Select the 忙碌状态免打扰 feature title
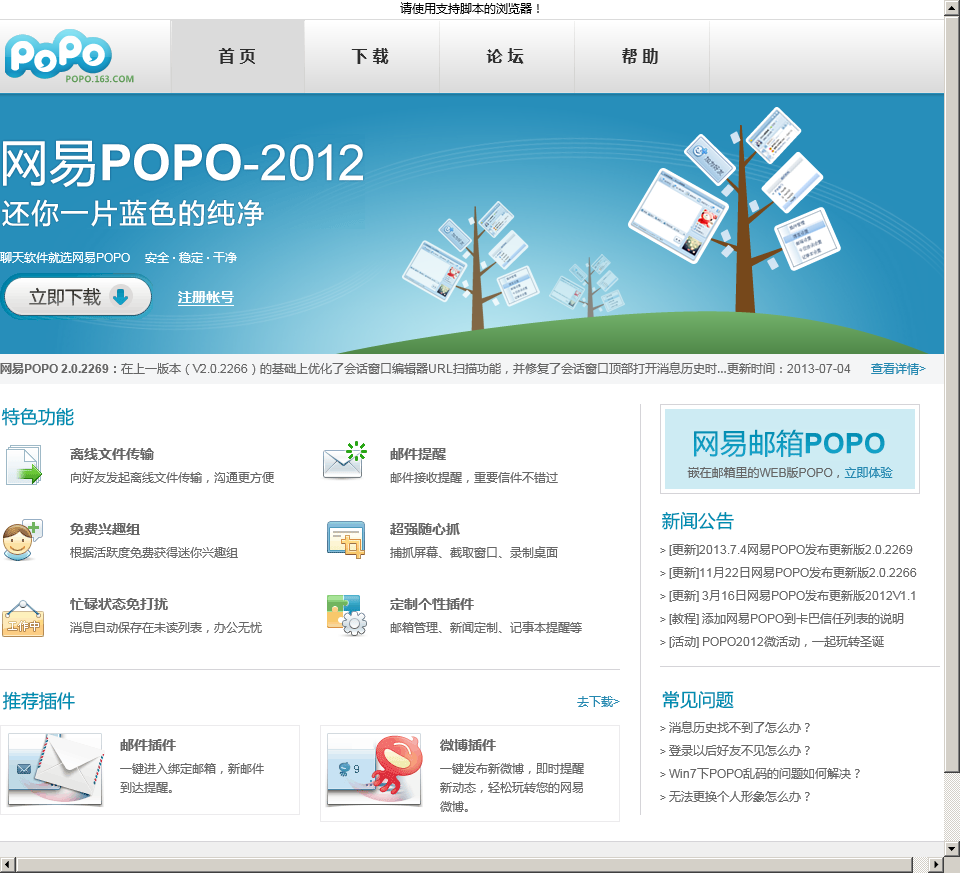Screen dimensions: 960x873 (x=119, y=604)
